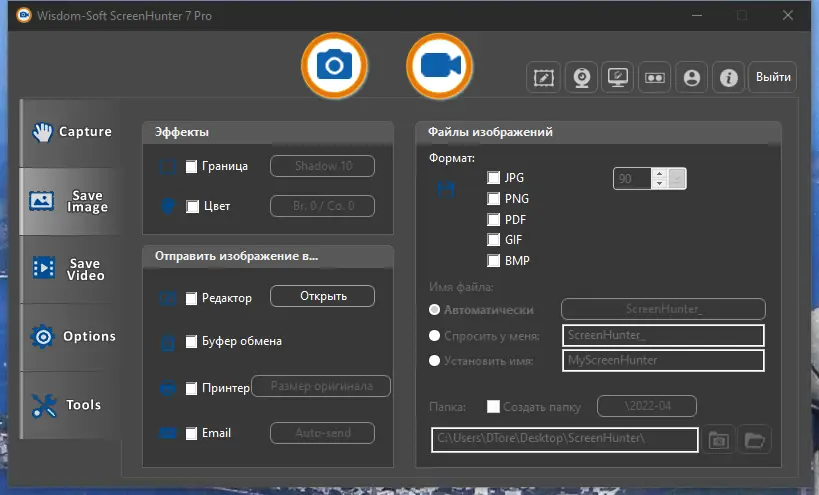Click the border effect icon beside Граница
Screen dimensions: 819x495
coord(168,167)
